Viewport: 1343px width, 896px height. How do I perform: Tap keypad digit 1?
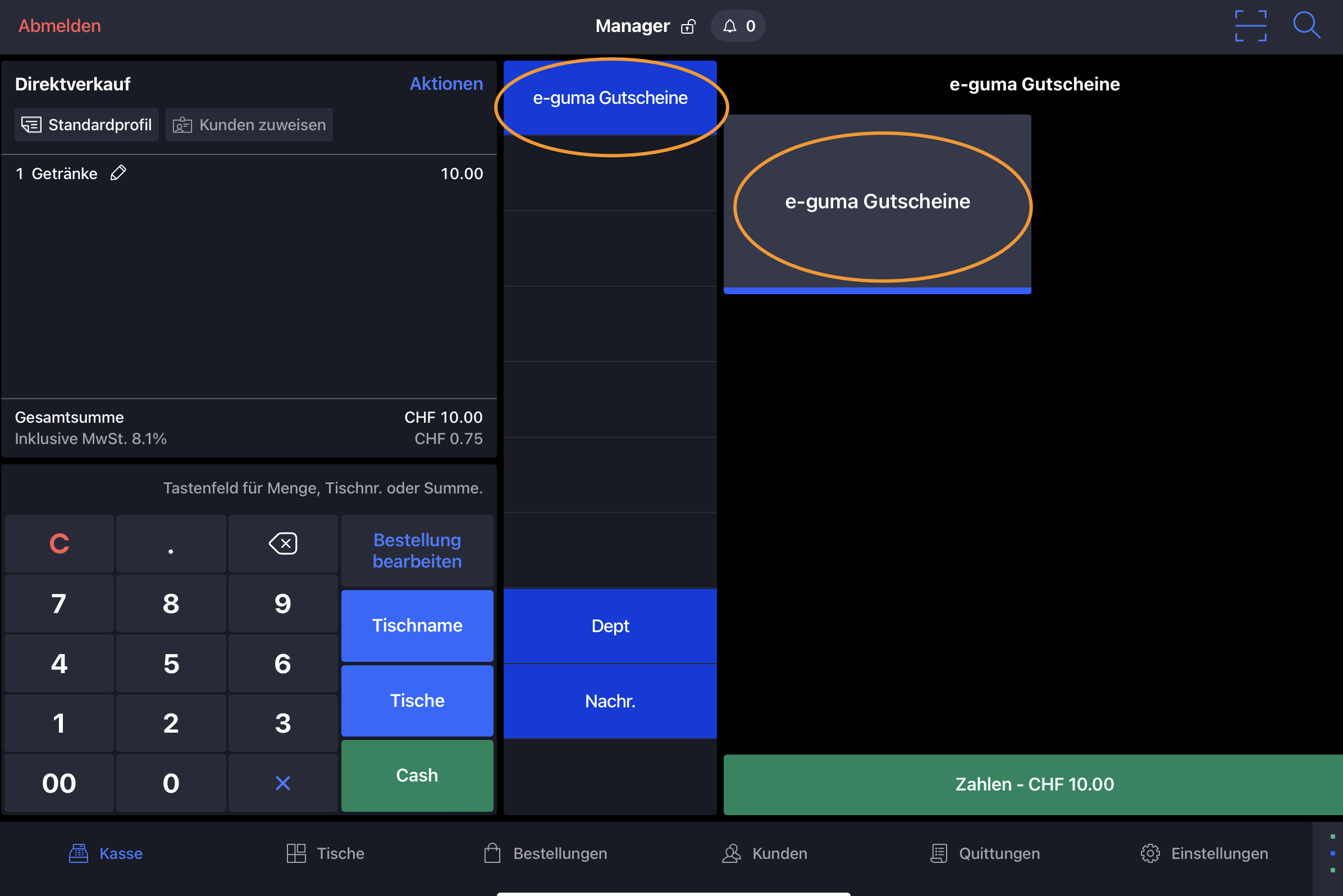pos(59,723)
